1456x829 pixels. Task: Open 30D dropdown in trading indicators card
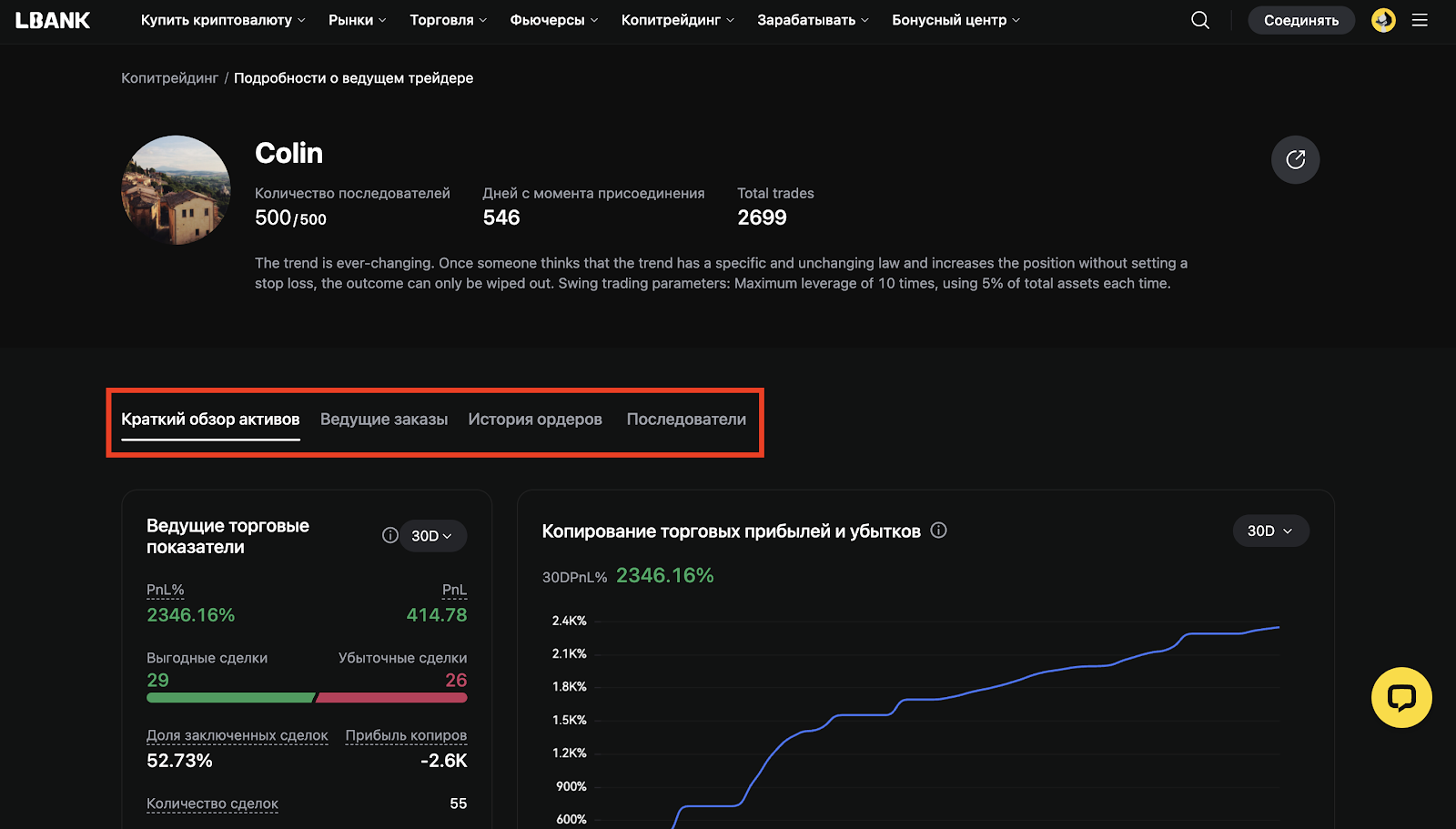click(433, 536)
